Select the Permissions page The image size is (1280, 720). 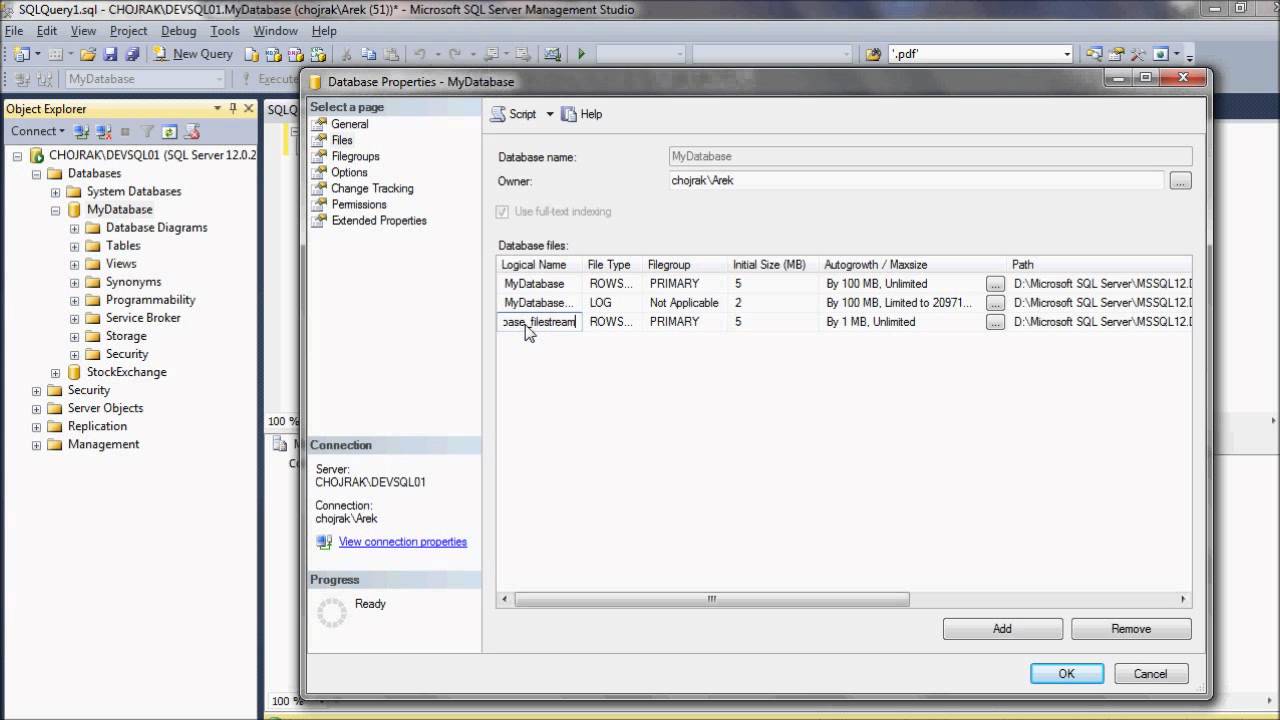click(x=359, y=204)
